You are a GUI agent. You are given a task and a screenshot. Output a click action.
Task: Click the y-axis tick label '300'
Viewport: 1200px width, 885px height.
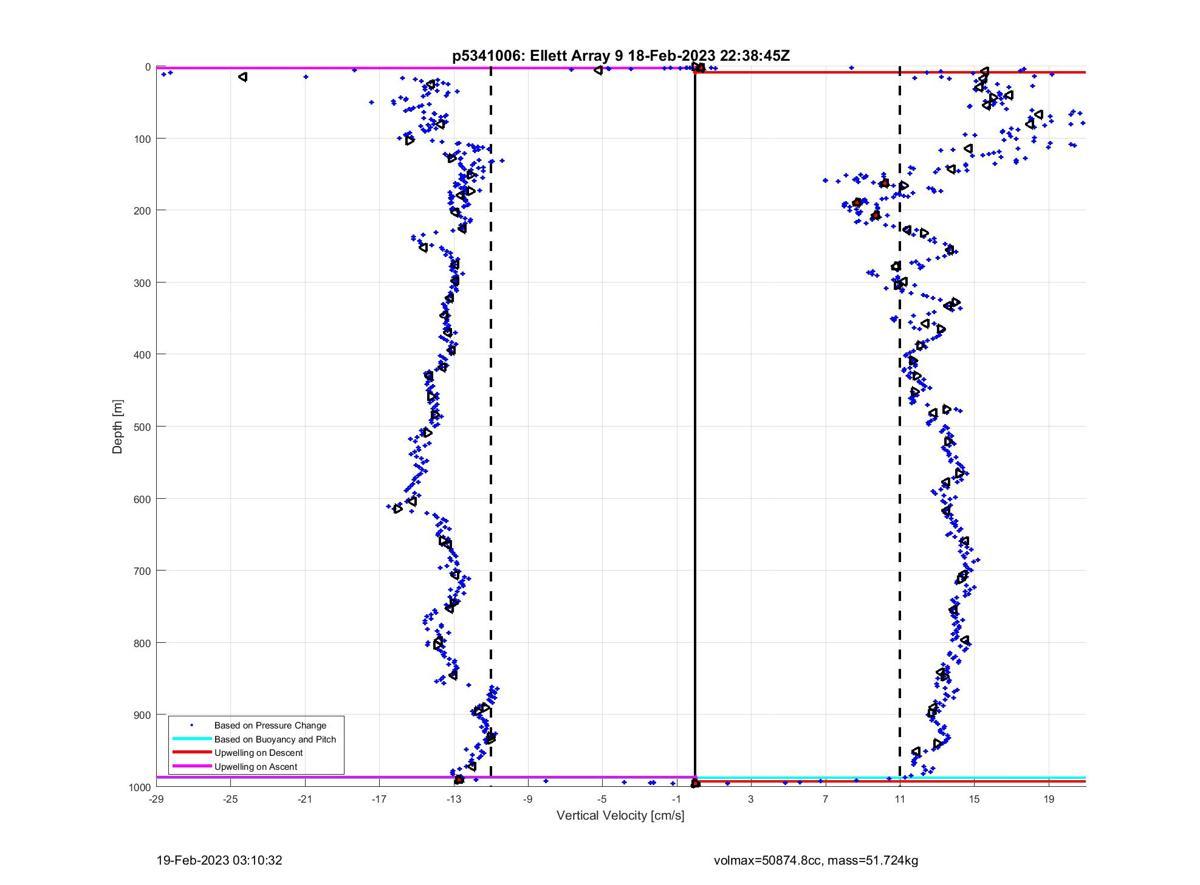click(x=142, y=283)
